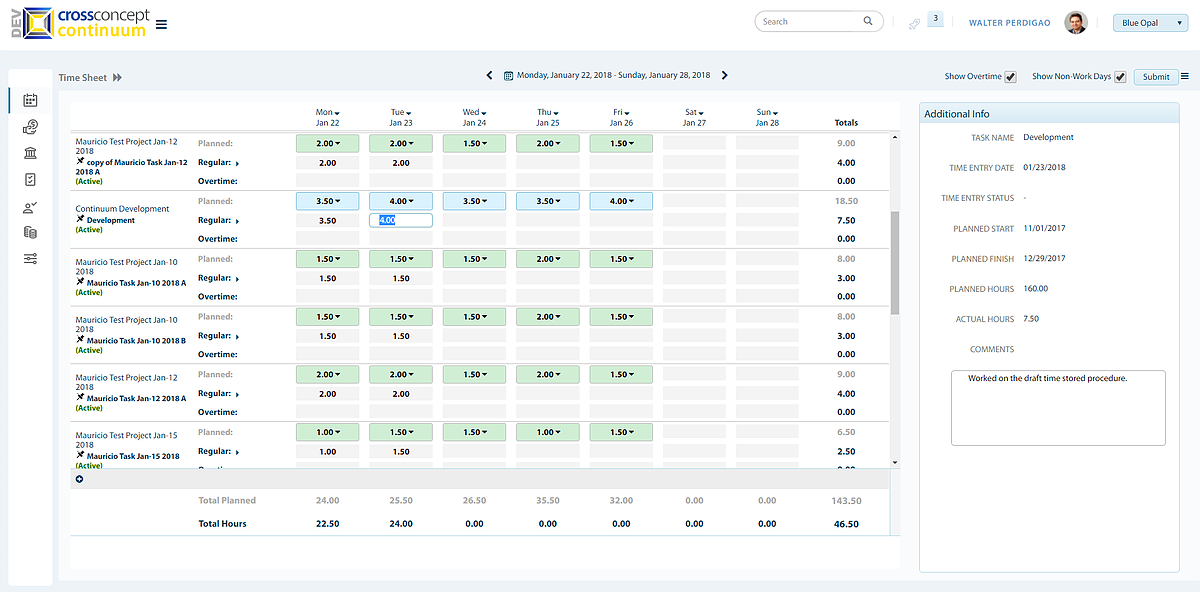
Task: Click the Submit button
Action: (1156, 76)
